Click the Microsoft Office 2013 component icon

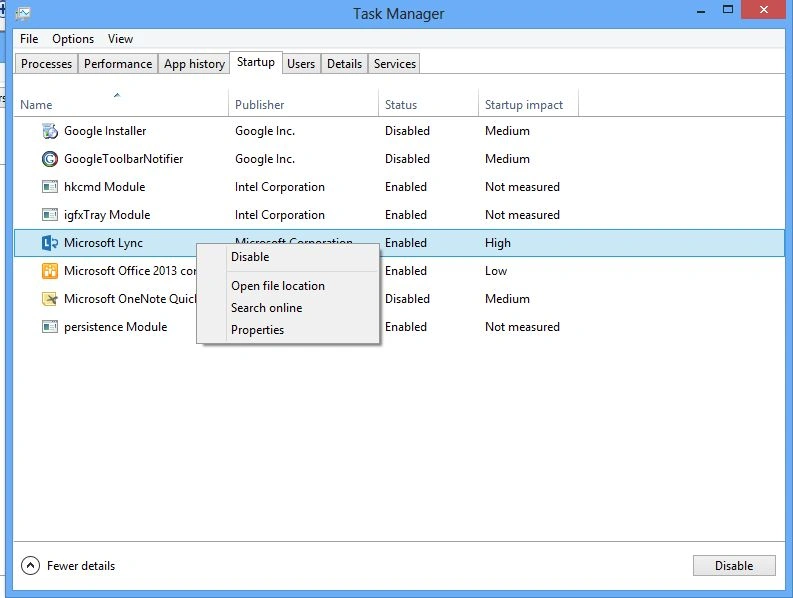(50, 271)
